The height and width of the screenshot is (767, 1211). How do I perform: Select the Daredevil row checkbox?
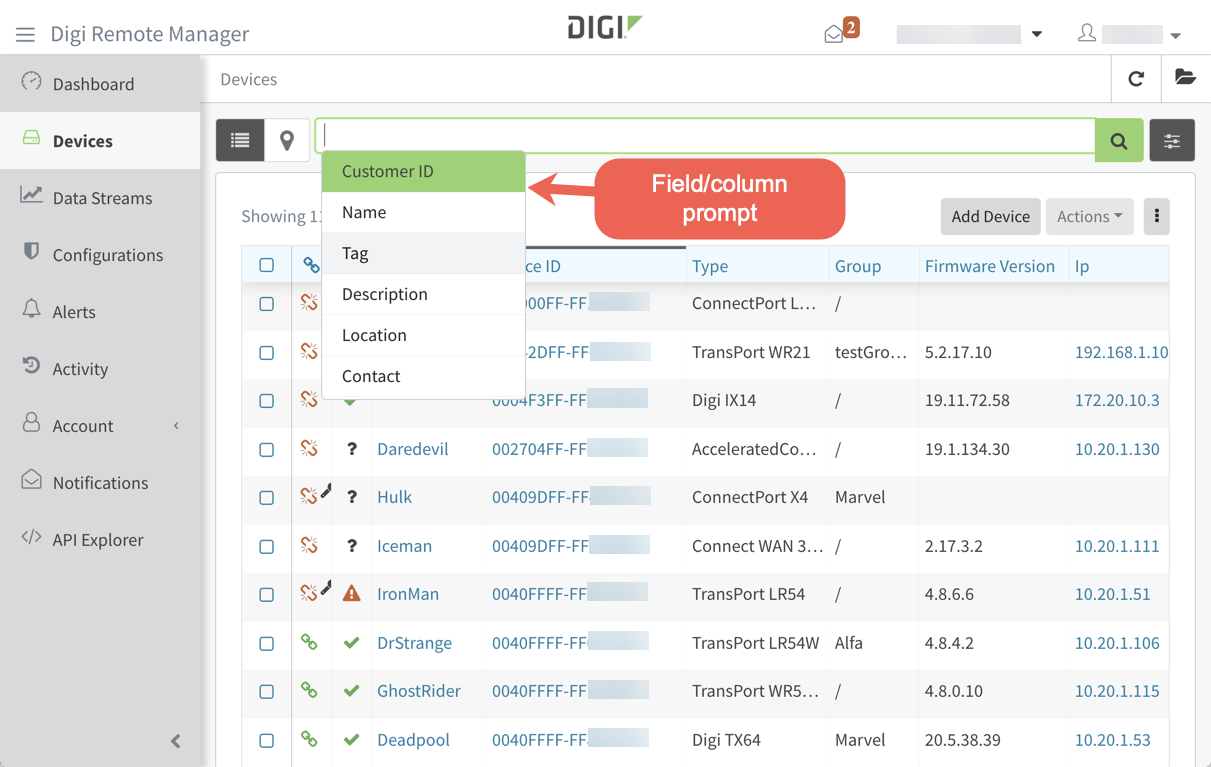coord(267,449)
